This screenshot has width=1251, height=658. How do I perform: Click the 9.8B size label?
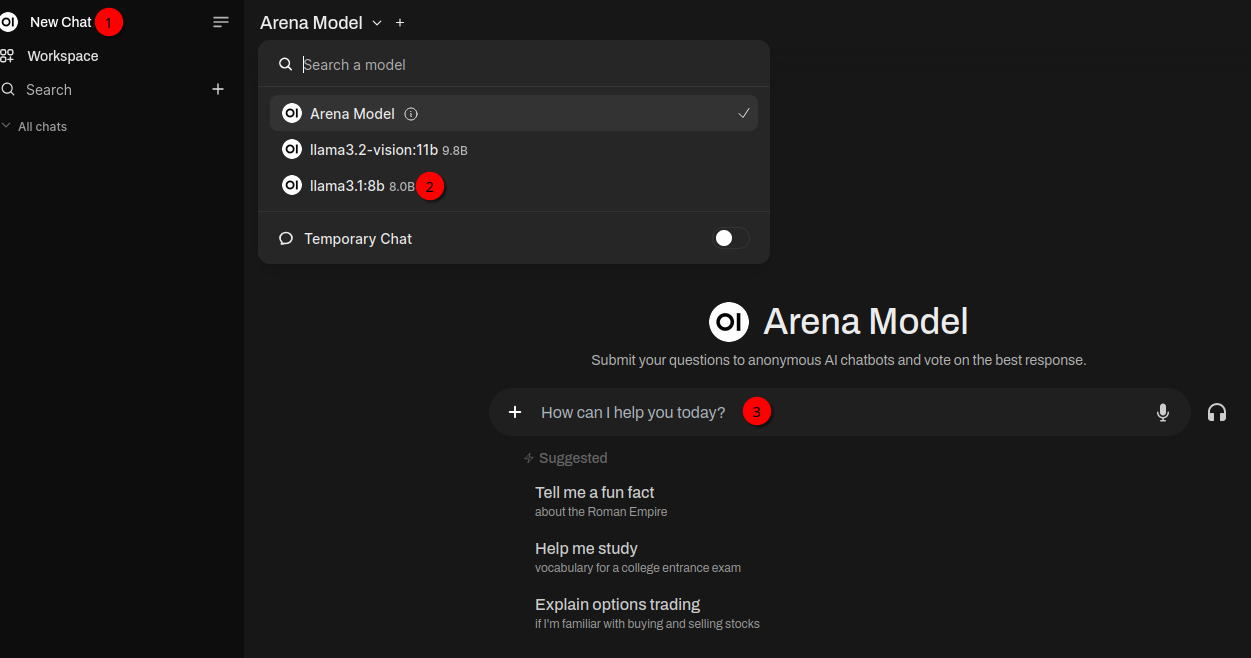455,151
